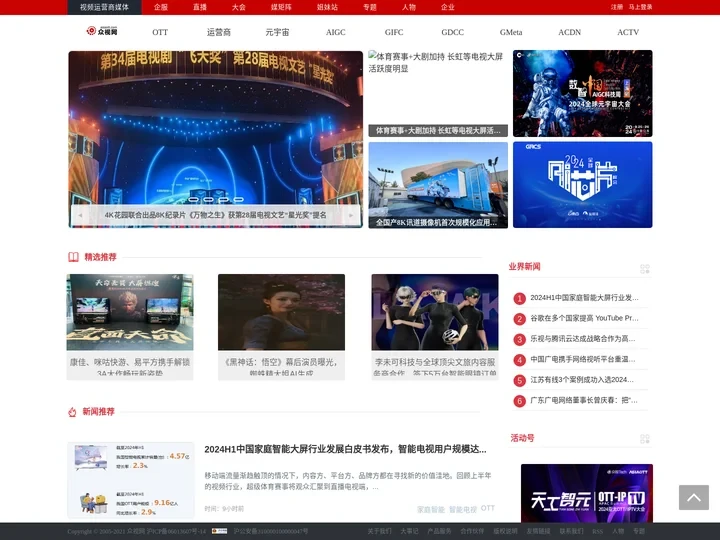Select the 运营商 navigation category
The height and width of the screenshot is (540, 720).
click(219, 32)
